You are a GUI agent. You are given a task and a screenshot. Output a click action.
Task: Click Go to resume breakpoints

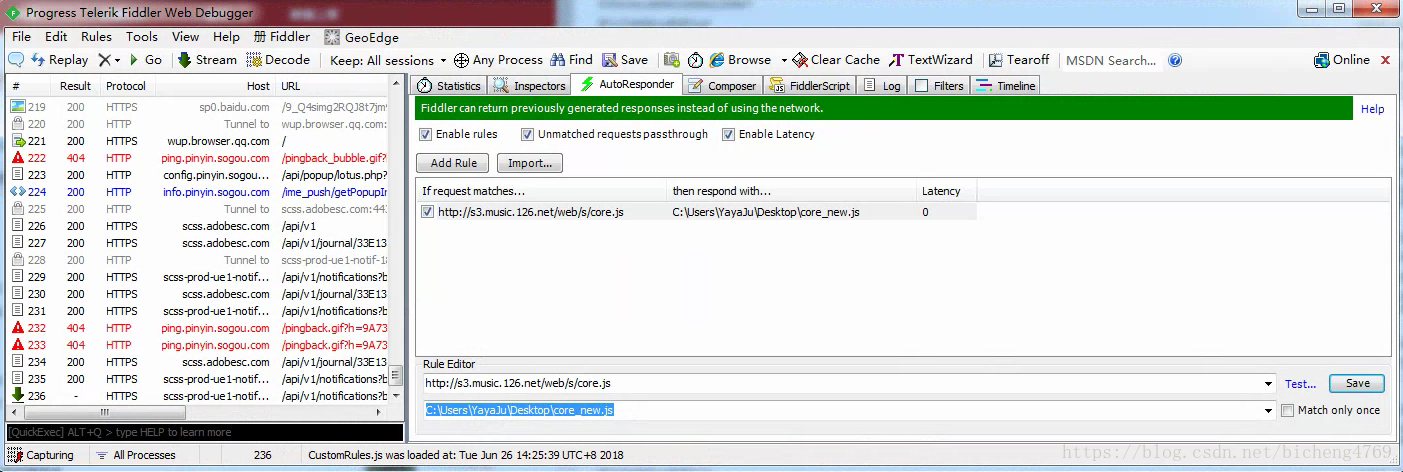tap(145, 60)
